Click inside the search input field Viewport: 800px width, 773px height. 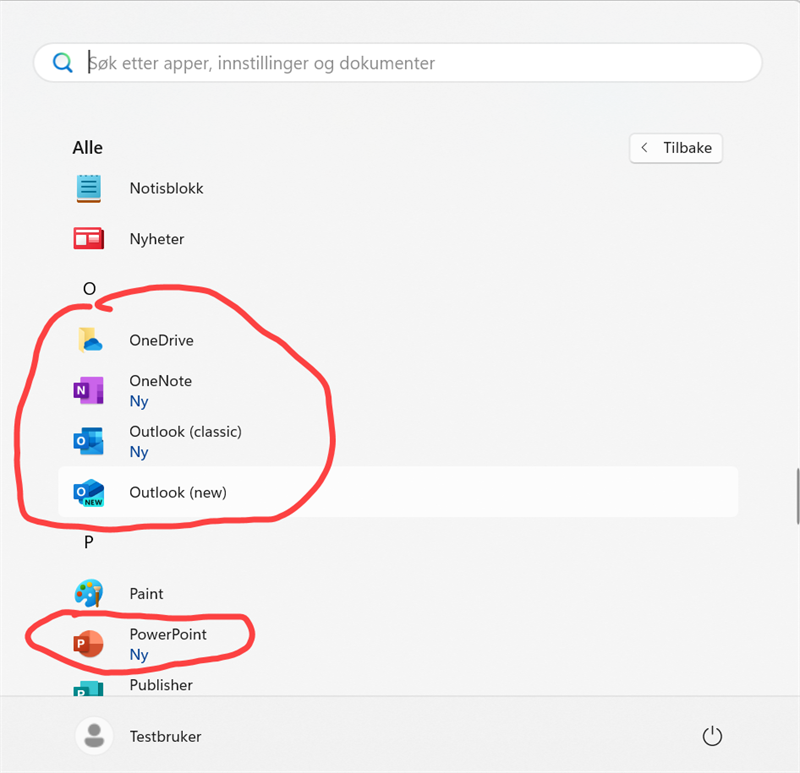tap(300, 62)
